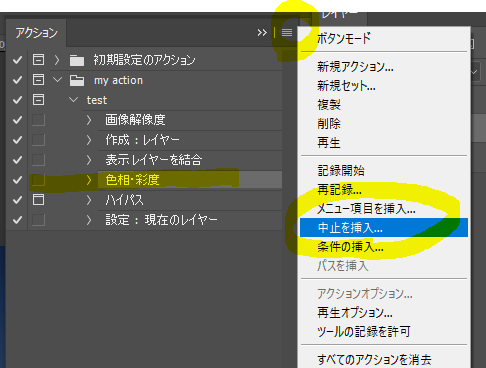Toggle dialog control for ハイパス step
Viewport: 486px width, 368px height.
click(38, 200)
